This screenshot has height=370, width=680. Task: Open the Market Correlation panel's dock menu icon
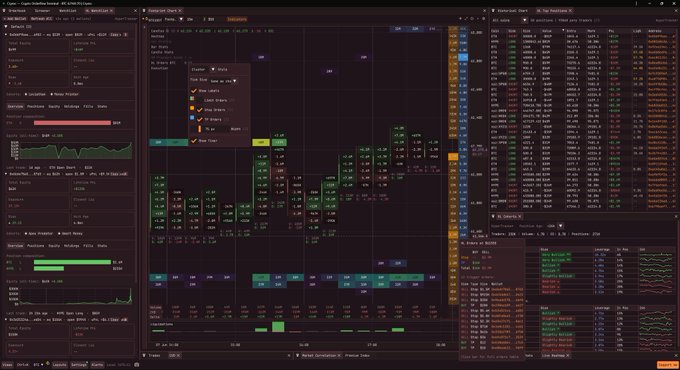pyautogui.click(x=298, y=355)
